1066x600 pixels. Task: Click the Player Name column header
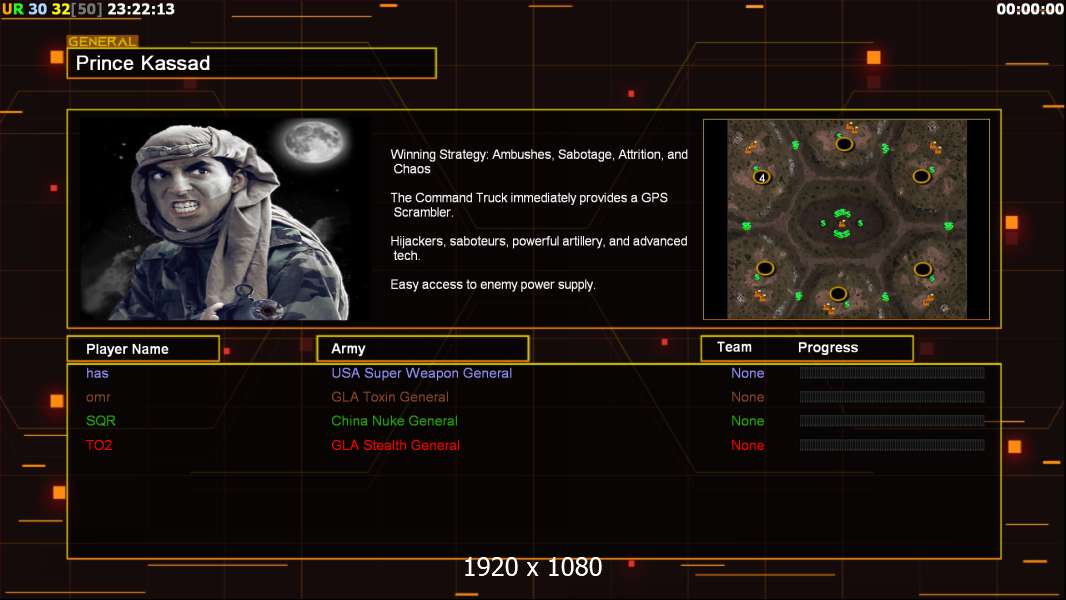point(143,349)
